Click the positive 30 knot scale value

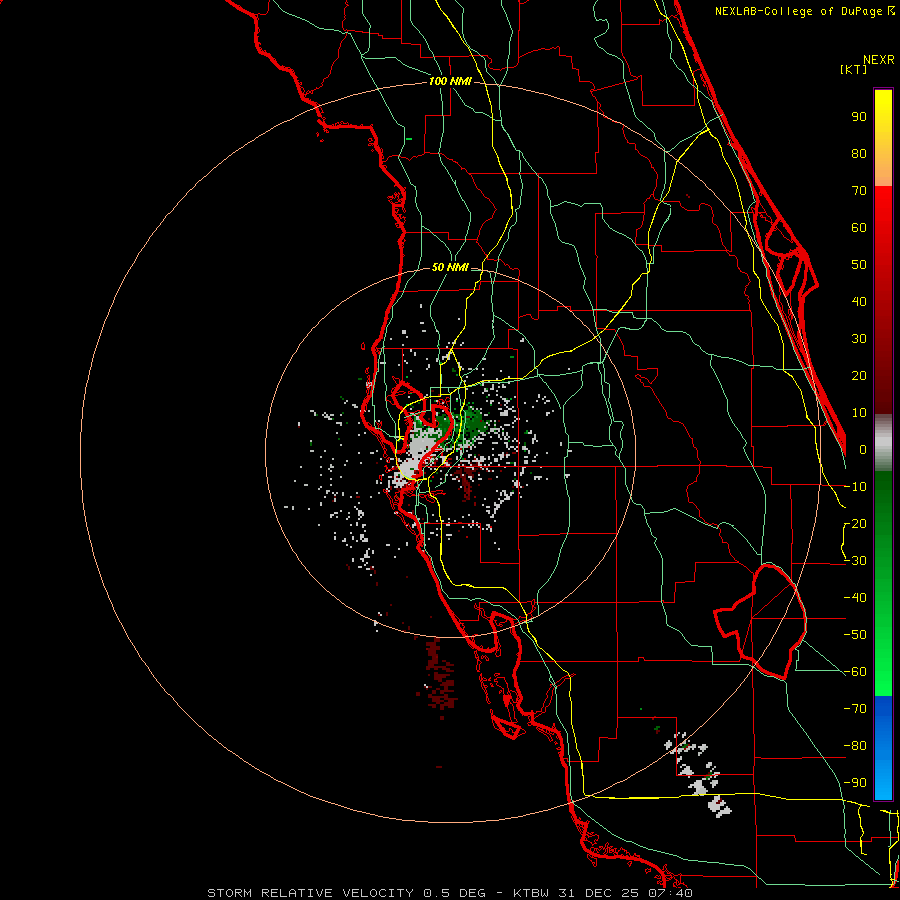coord(859,339)
